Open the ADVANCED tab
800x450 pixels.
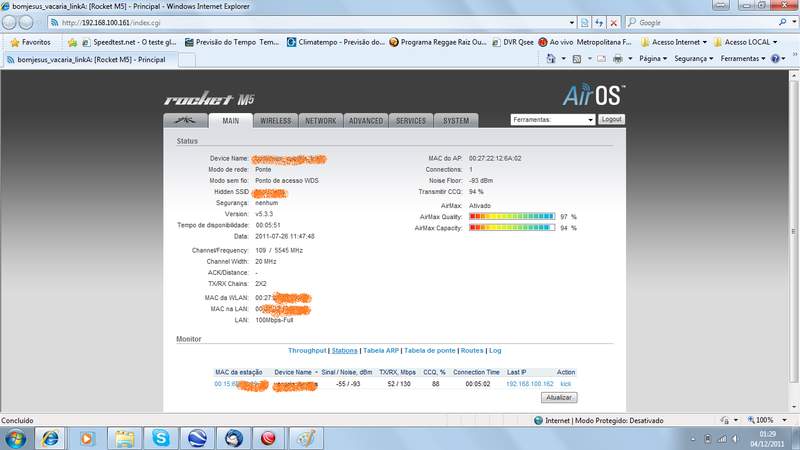pyautogui.click(x=366, y=120)
